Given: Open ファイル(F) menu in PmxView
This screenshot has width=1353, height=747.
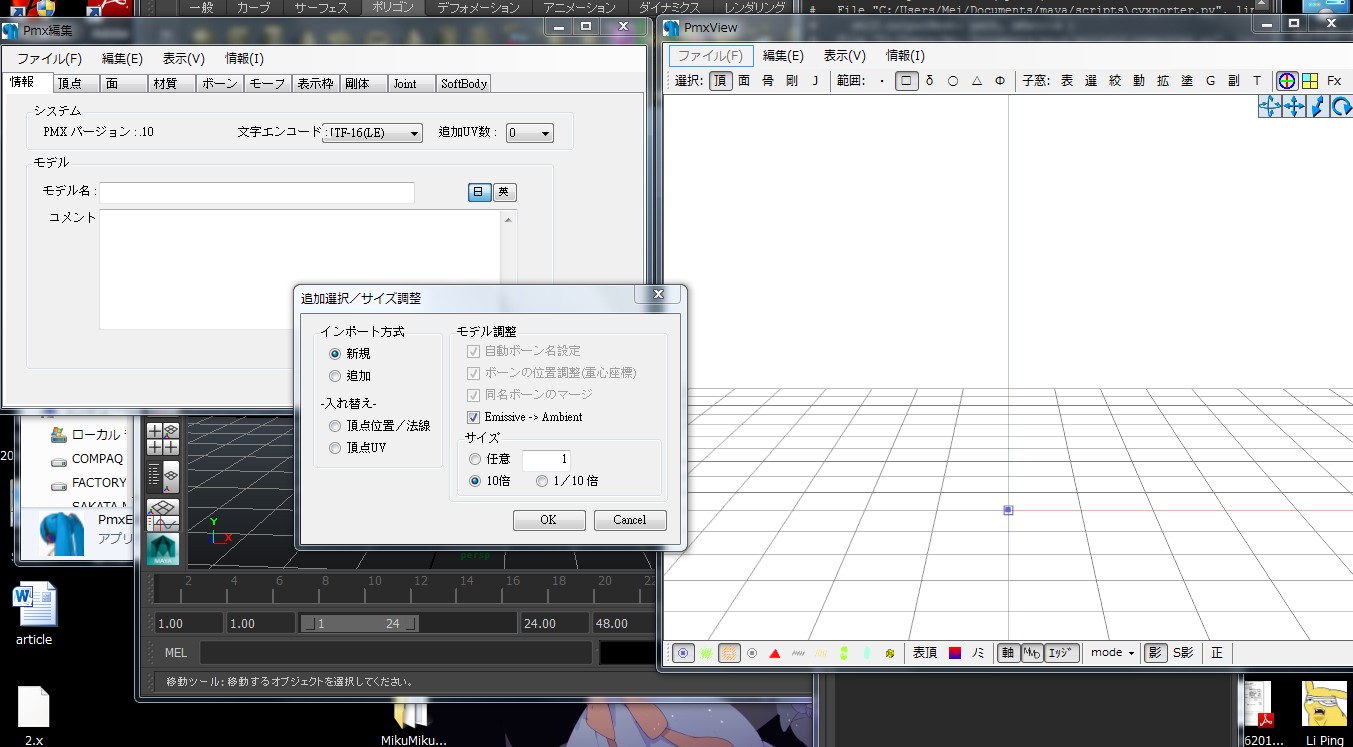Looking at the screenshot, I should click(x=711, y=56).
